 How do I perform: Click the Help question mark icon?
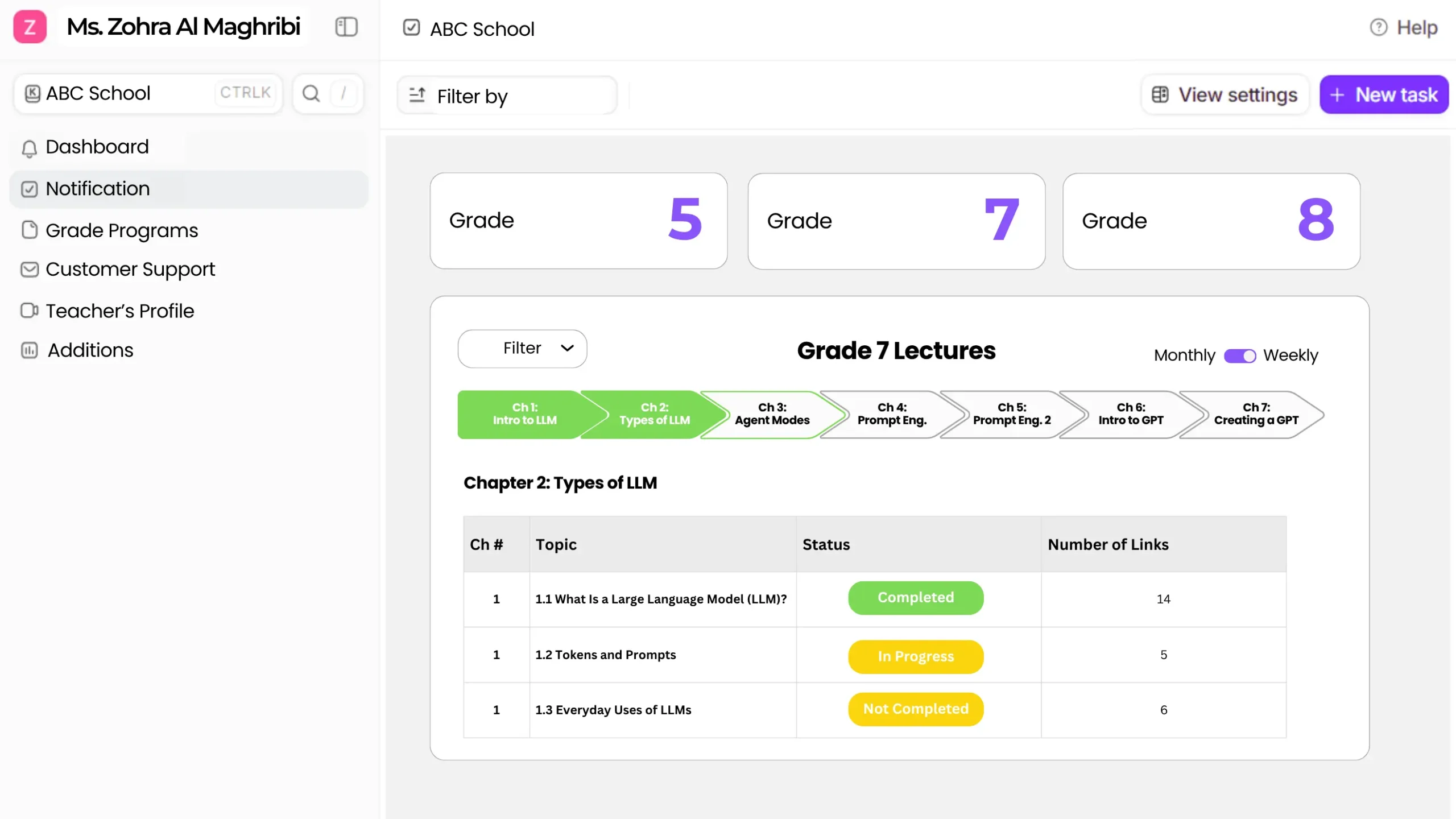pos(1378,27)
